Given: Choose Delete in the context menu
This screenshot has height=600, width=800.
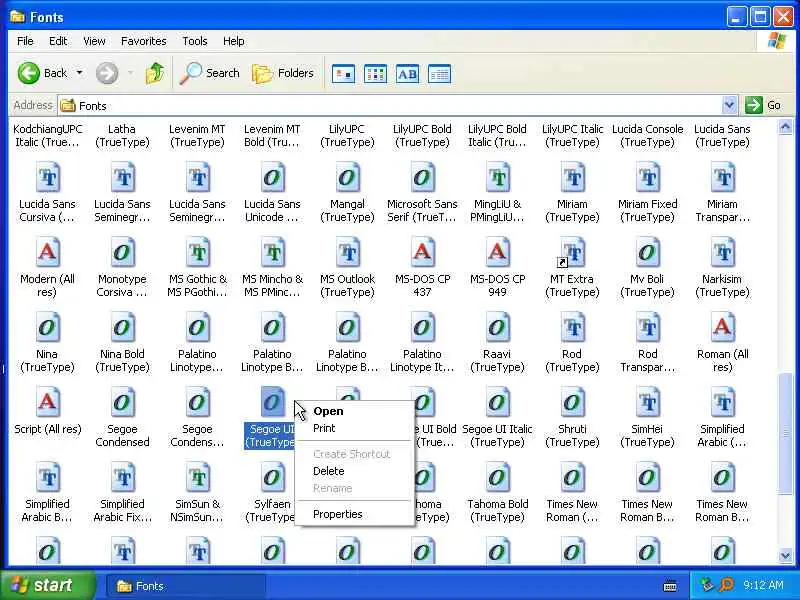Looking at the screenshot, I should point(355,471).
